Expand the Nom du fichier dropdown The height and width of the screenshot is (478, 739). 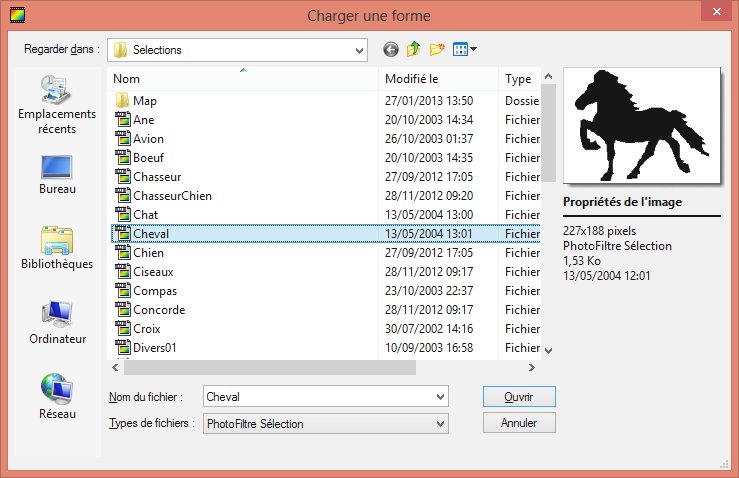(439, 397)
